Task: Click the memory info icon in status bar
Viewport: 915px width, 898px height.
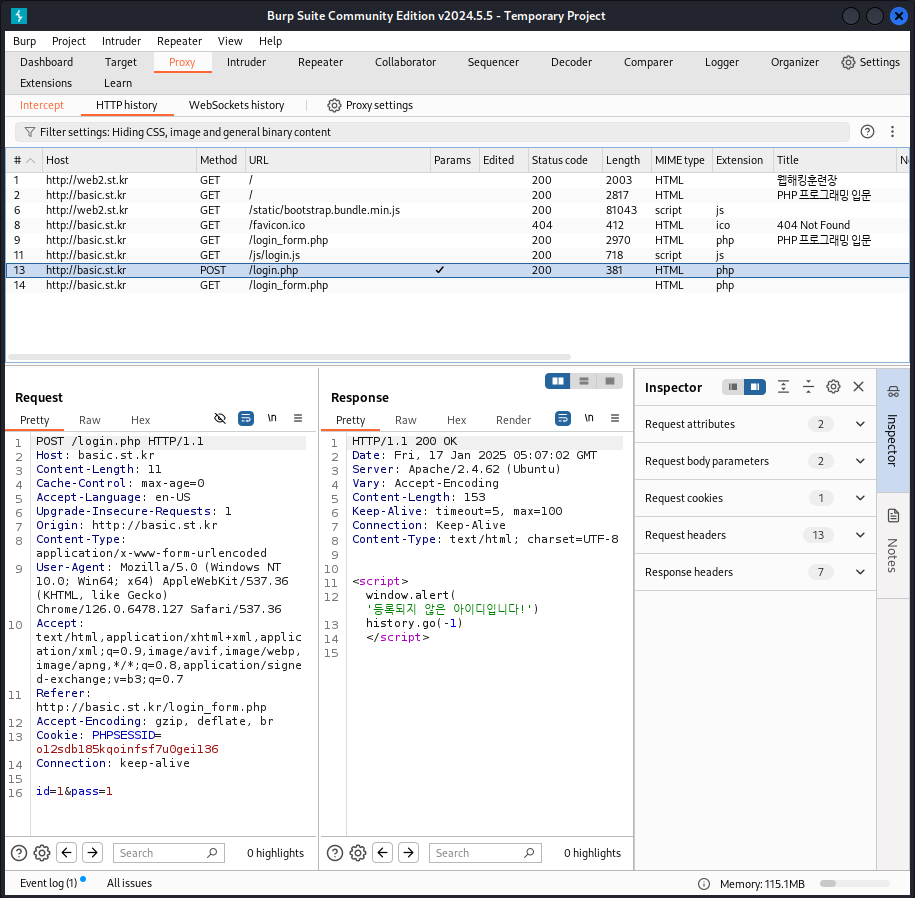Action: coord(704,884)
